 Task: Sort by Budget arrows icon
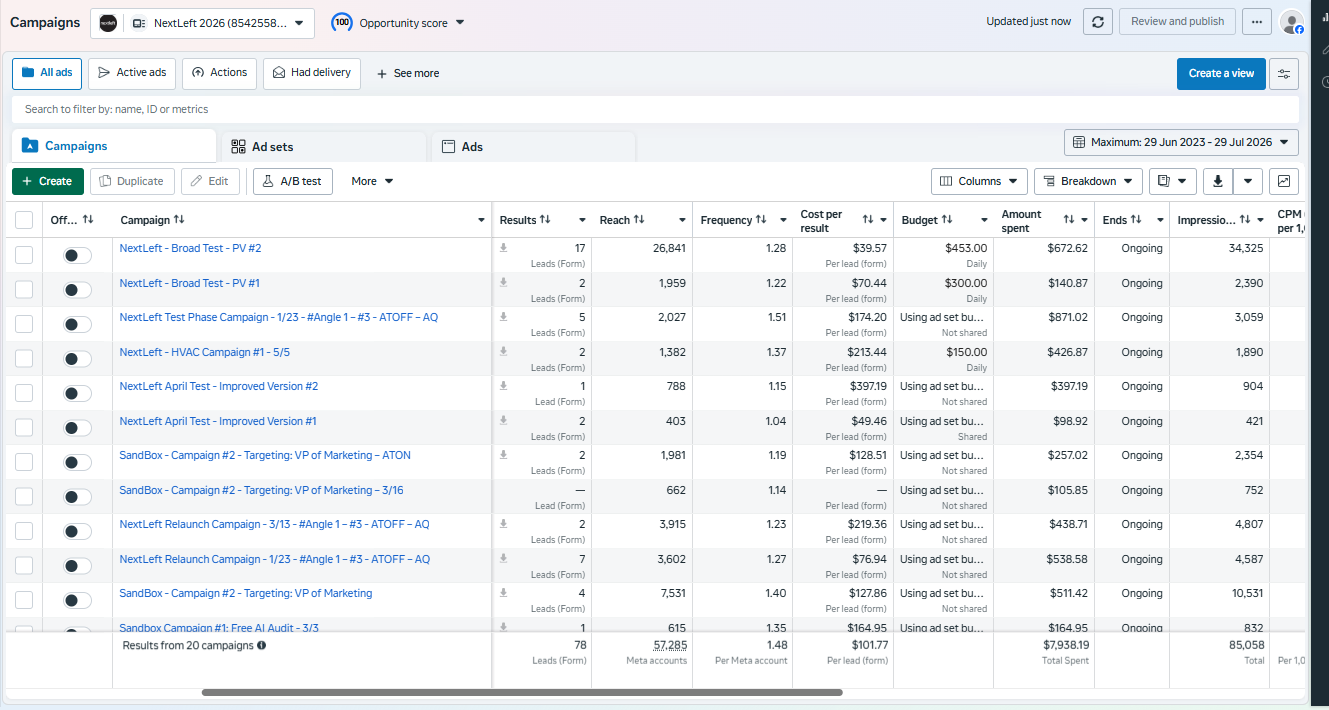947,220
